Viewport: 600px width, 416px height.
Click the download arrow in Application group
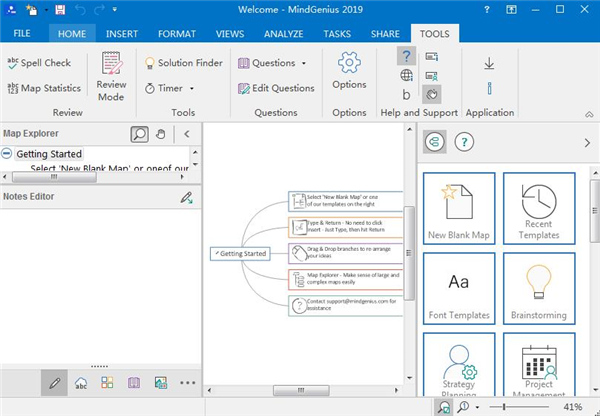click(489, 63)
